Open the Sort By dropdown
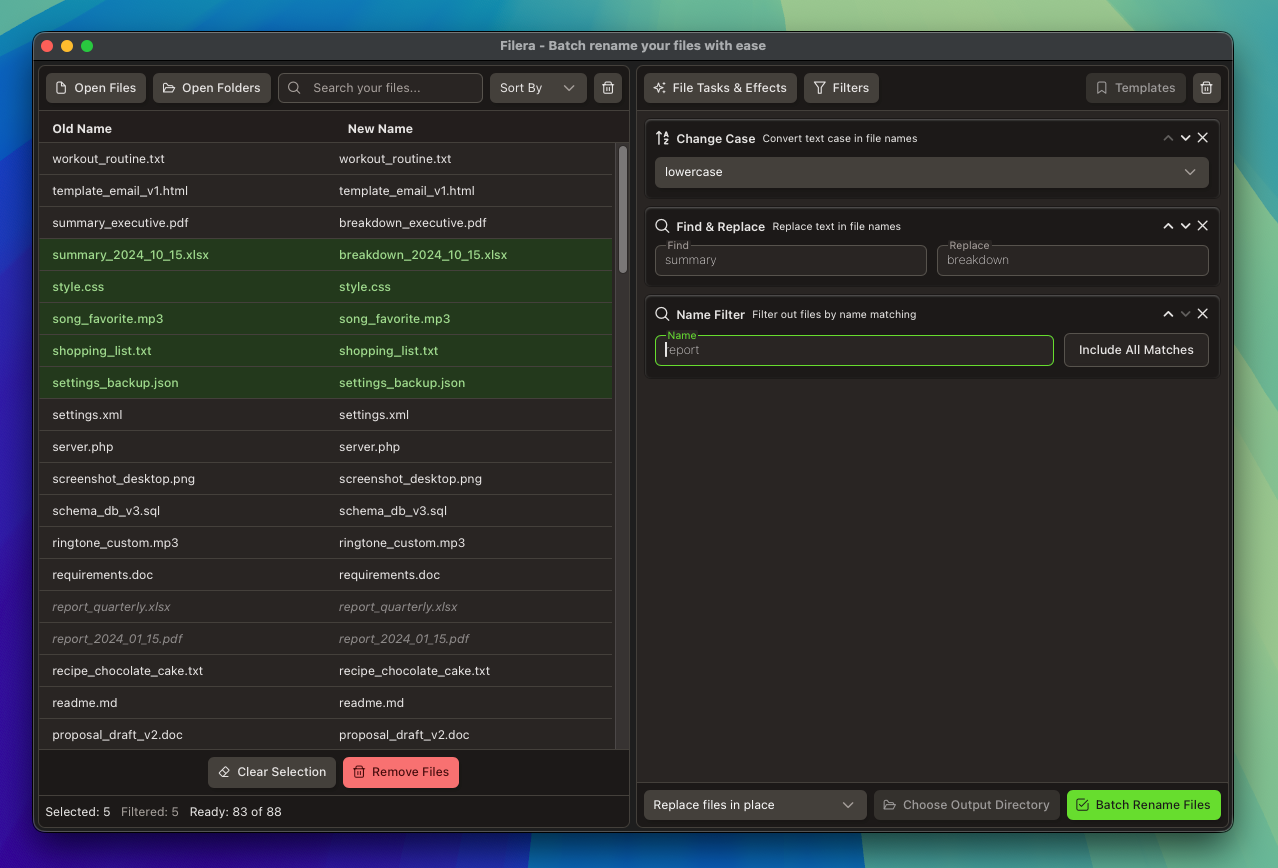 point(538,88)
